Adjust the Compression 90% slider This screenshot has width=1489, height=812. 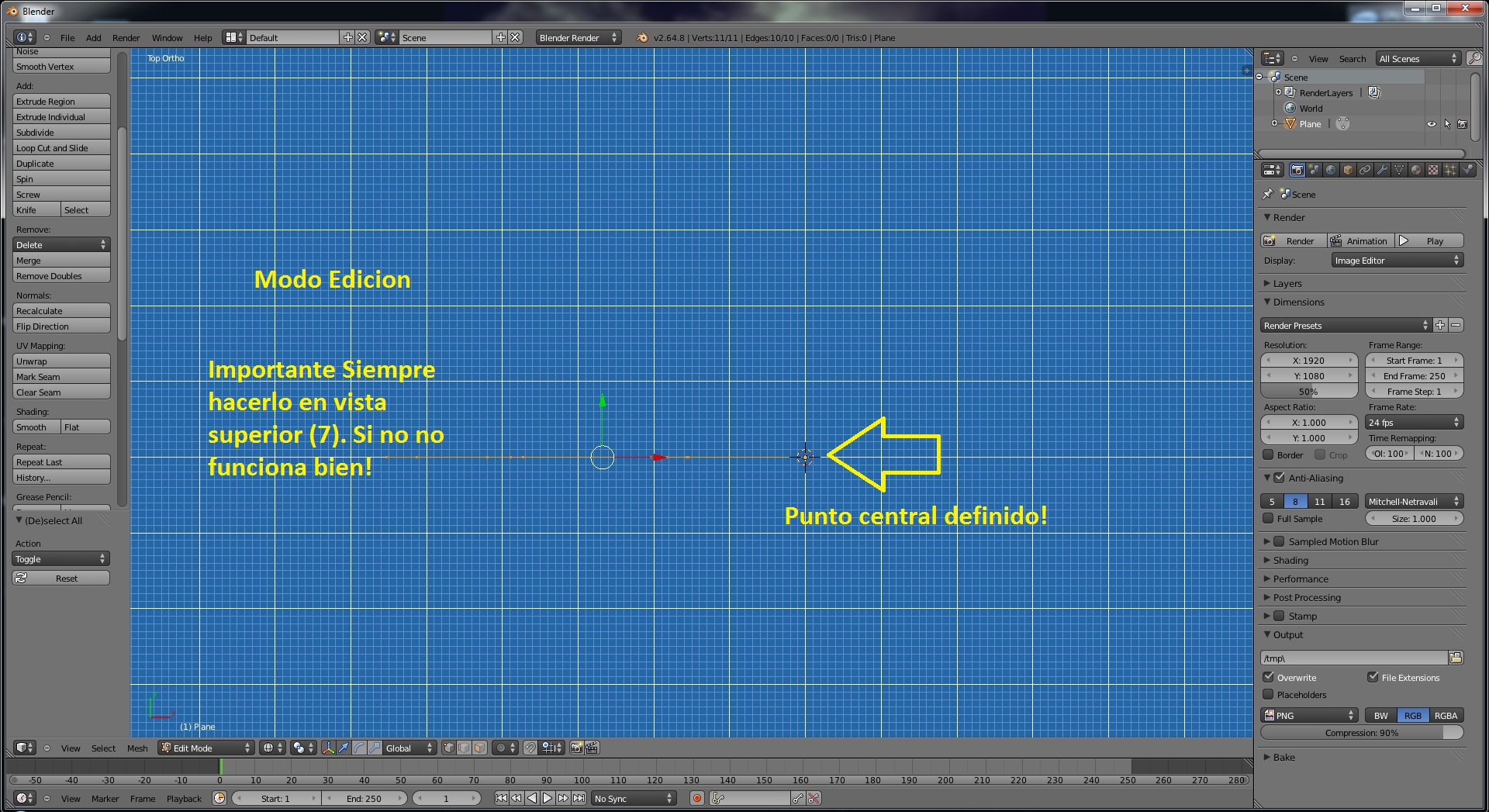click(1362, 732)
